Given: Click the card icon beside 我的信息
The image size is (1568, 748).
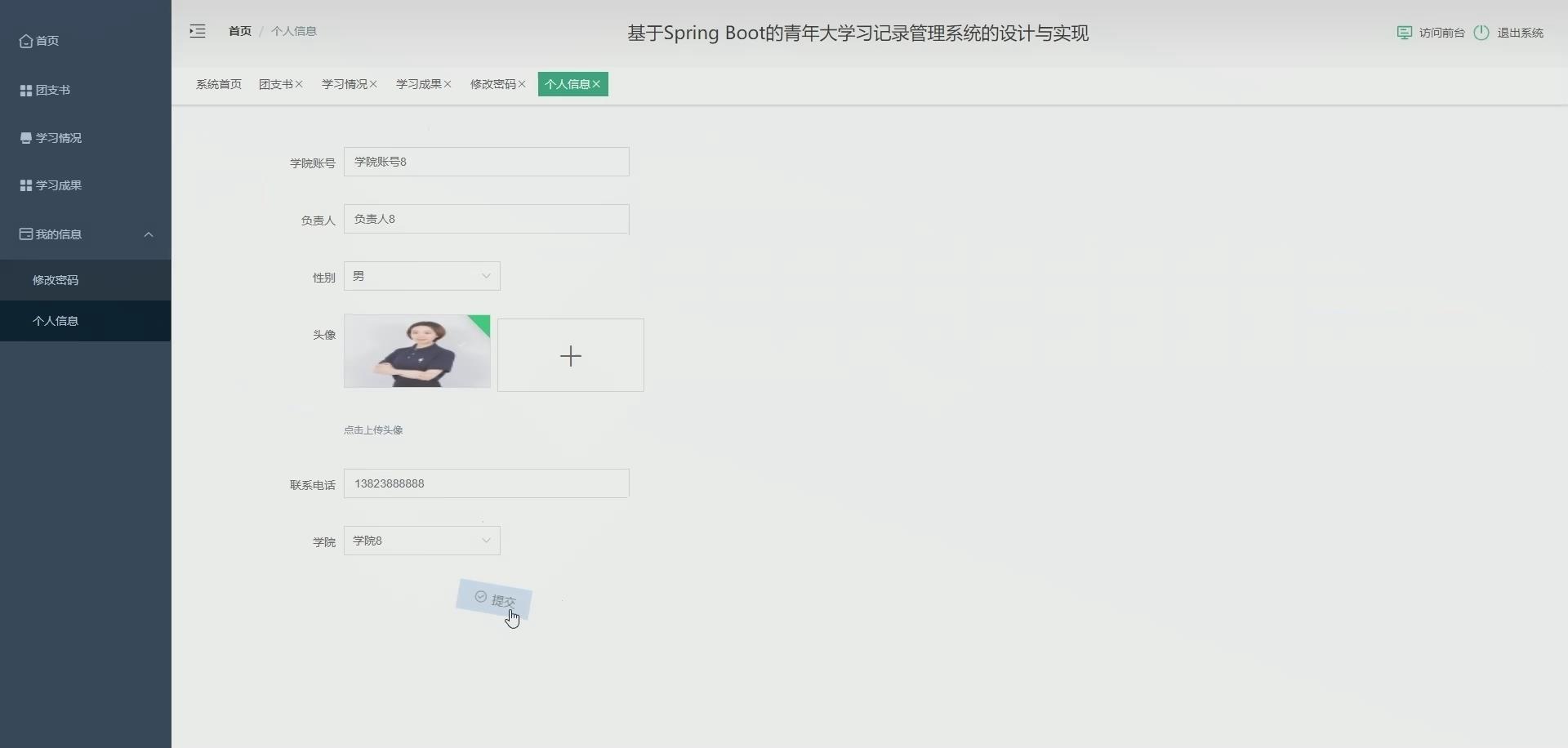Looking at the screenshot, I should click(x=26, y=234).
